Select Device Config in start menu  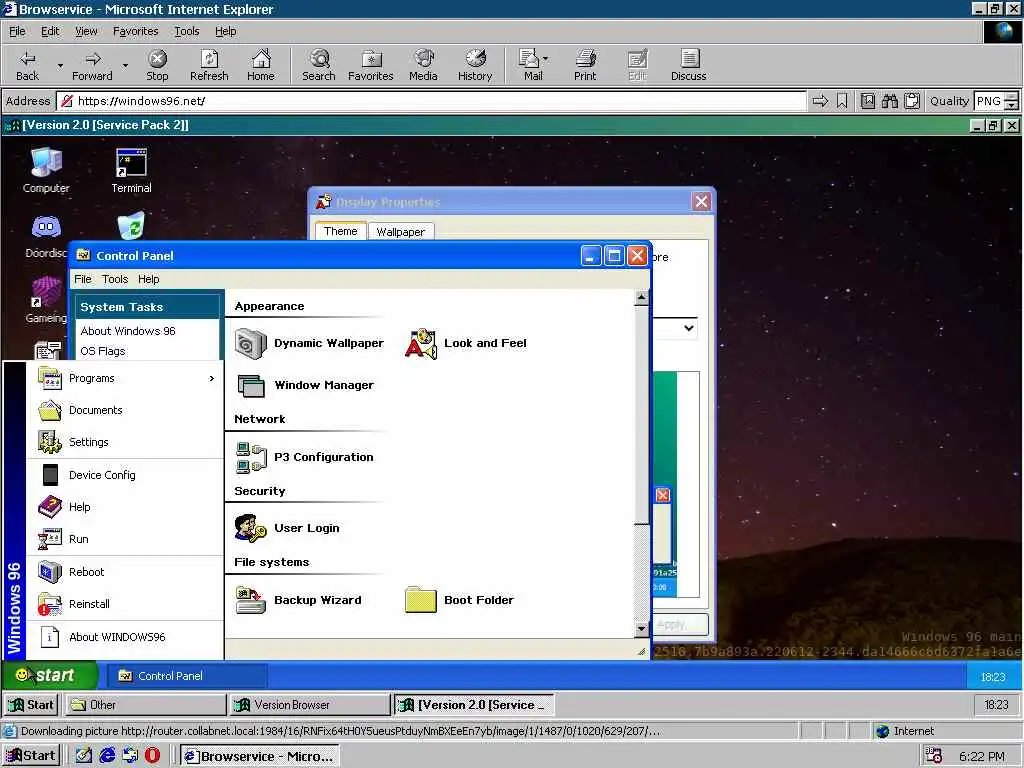click(125, 475)
